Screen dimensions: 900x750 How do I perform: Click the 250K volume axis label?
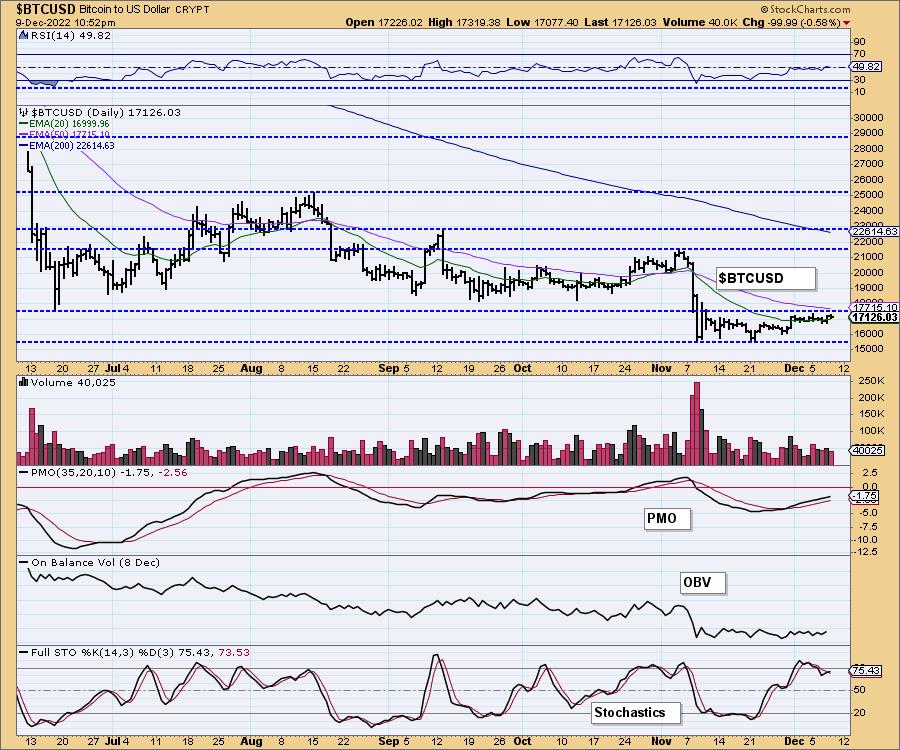[872, 381]
